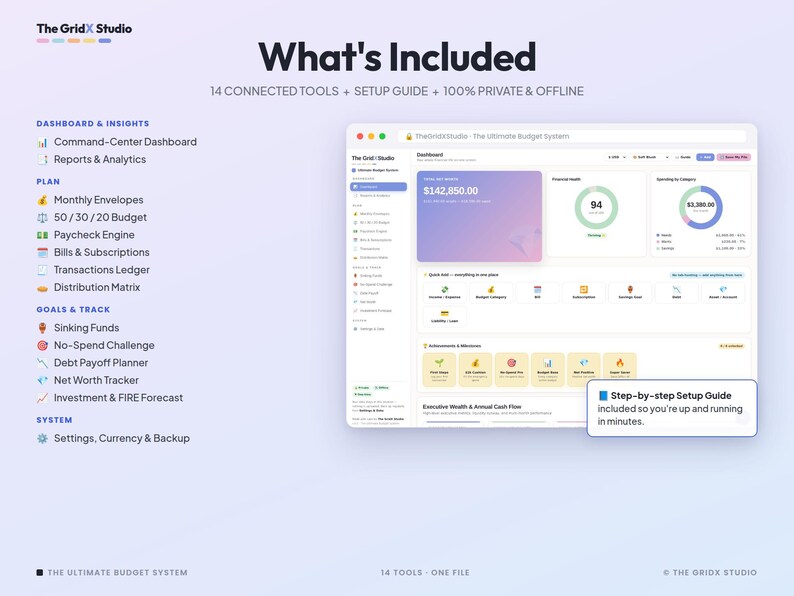794x596 pixels.
Task: Click the GOALS & TRACK heading in feature list
Action: click(x=73, y=309)
